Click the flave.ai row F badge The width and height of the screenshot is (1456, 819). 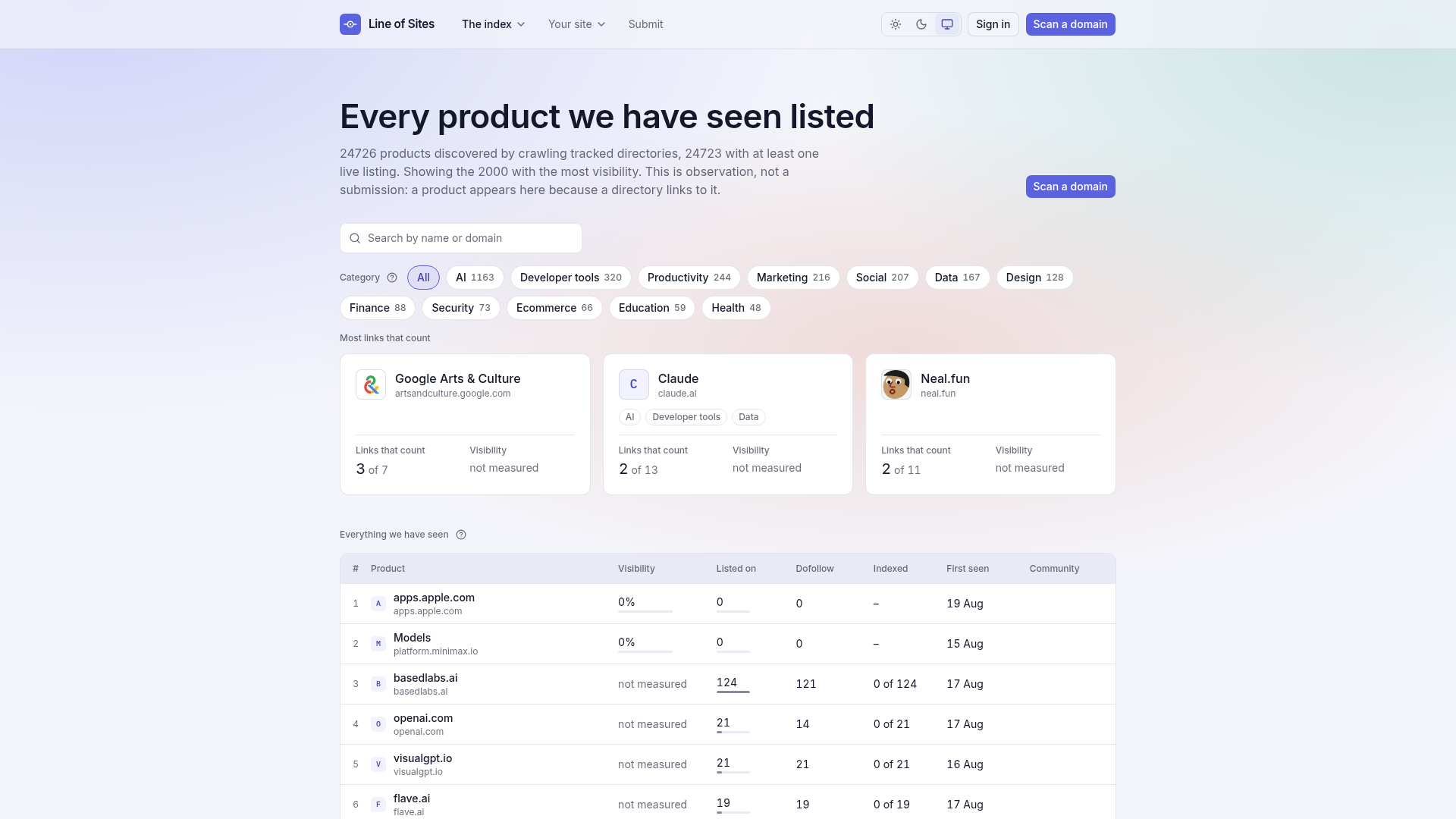(x=378, y=805)
